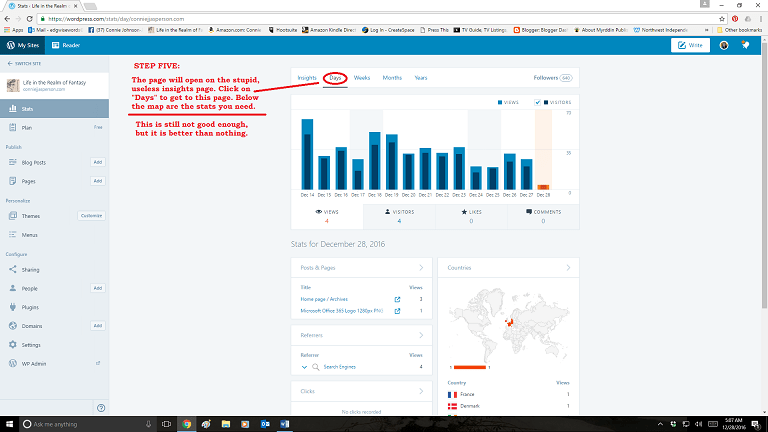Image resolution: width=768 pixels, height=432 pixels.
Task: Click the Write button
Action: [x=691, y=45]
